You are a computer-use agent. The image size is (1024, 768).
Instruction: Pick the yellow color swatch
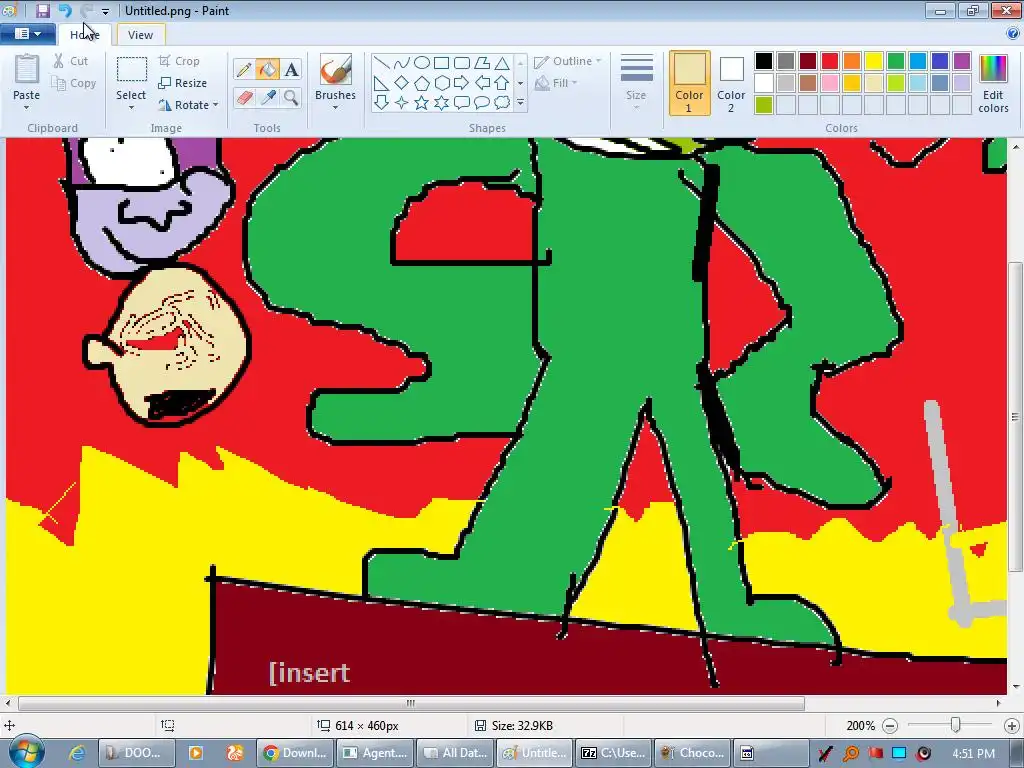874,61
